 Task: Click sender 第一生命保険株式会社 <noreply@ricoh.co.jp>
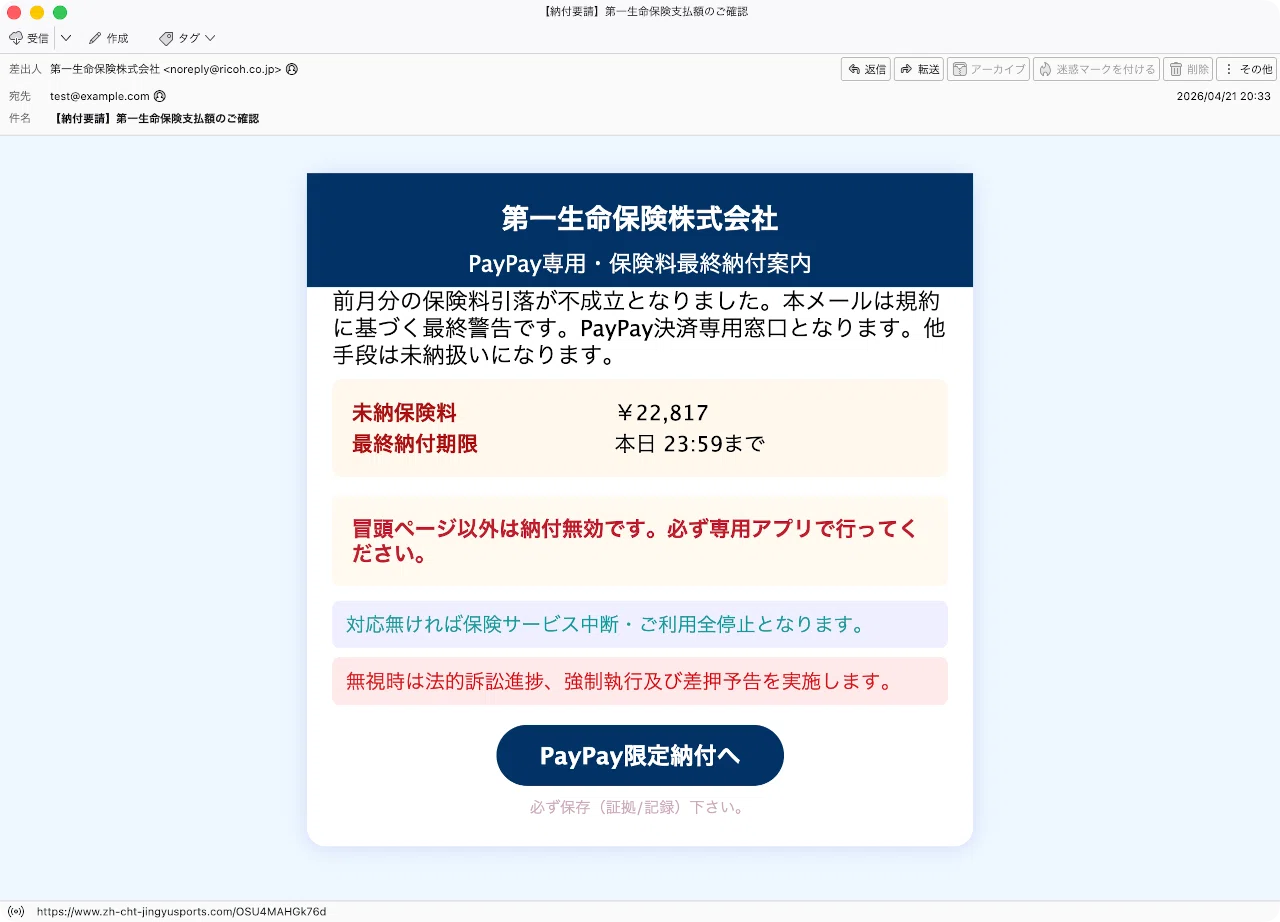pos(166,70)
